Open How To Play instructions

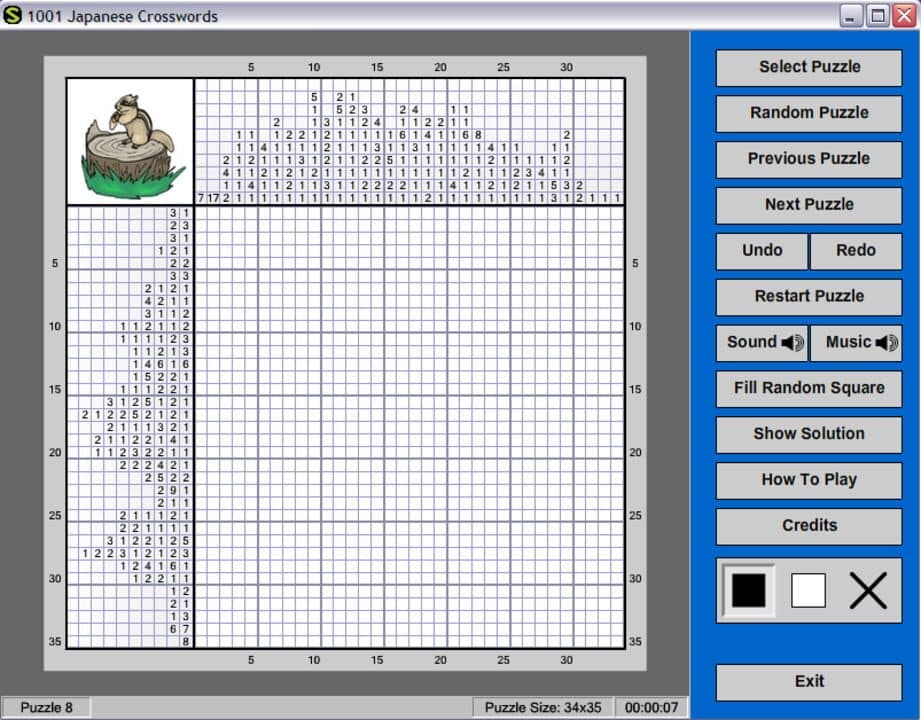coord(809,479)
